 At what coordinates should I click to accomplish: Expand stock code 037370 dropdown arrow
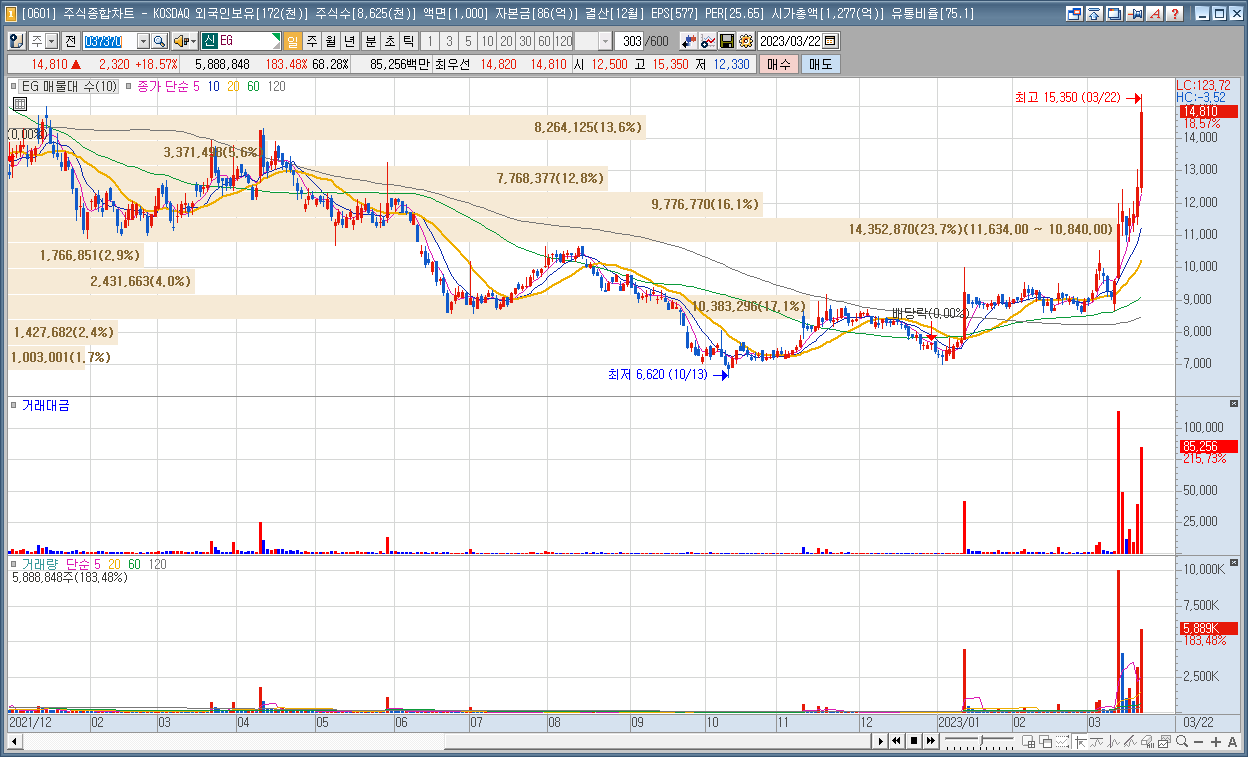click(143, 41)
